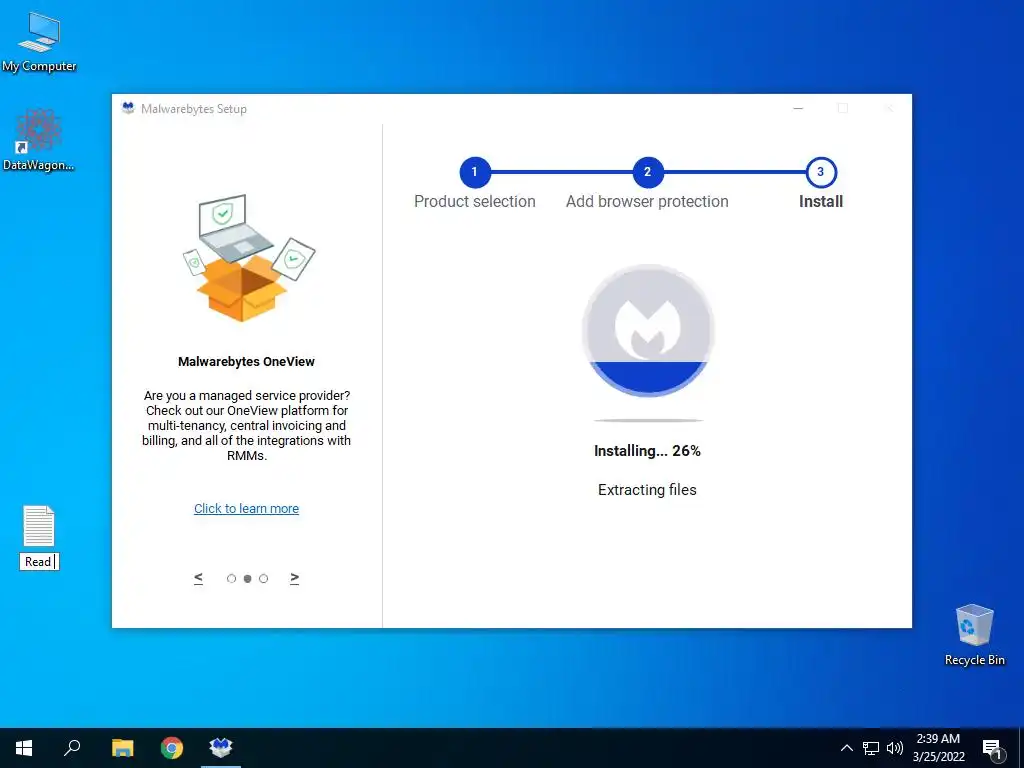Click the Add browser protection label

tap(647, 202)
